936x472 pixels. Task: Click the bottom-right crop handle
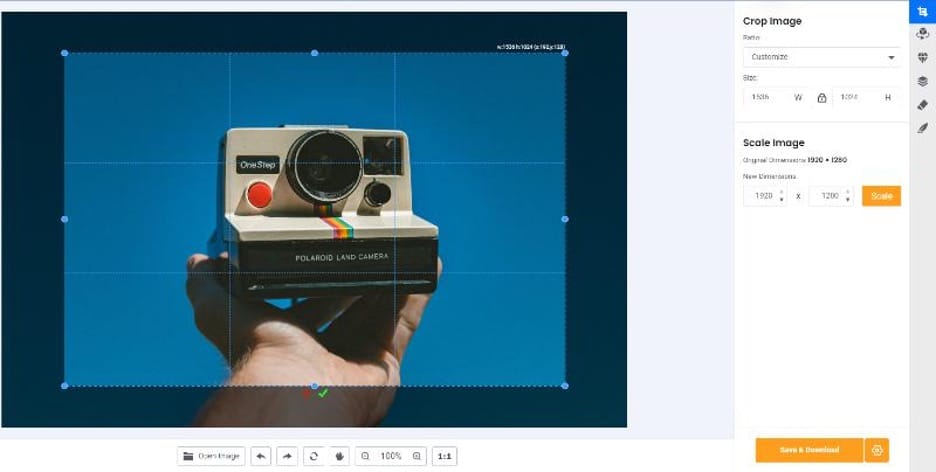(x=565, y=385)
